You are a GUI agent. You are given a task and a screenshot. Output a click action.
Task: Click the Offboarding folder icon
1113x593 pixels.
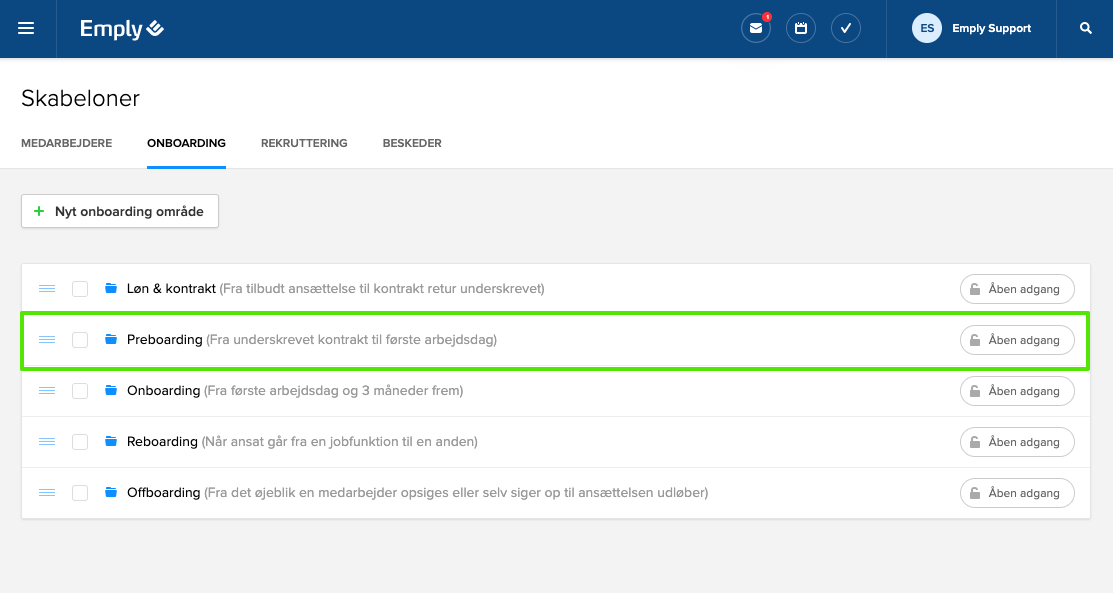point(111,493)
